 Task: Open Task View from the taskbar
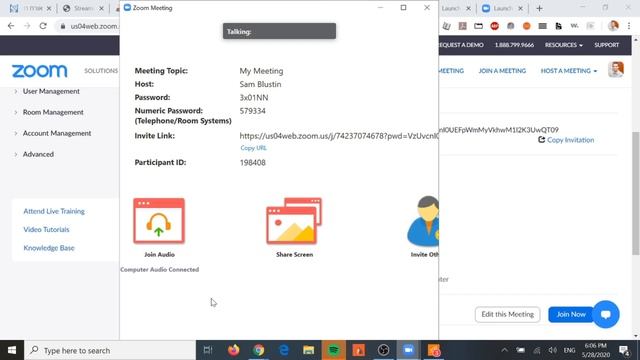pos(208,350)
